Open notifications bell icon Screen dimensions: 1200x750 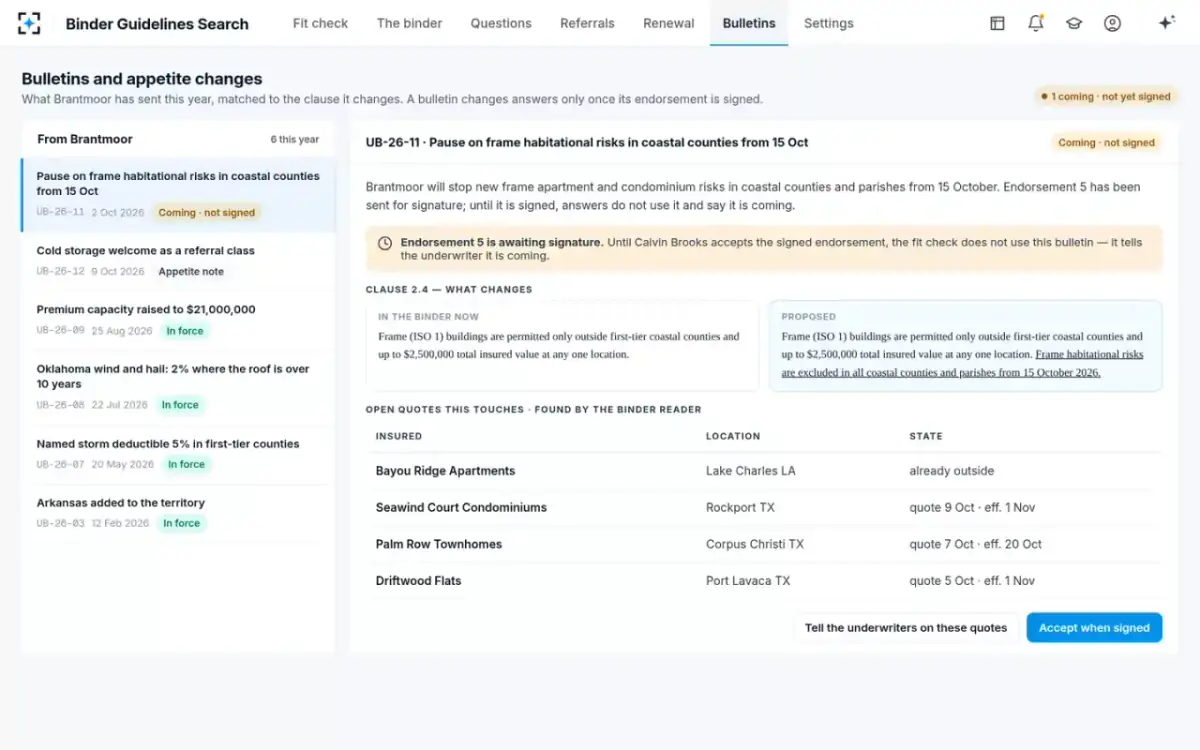[x=1035, y=23]
